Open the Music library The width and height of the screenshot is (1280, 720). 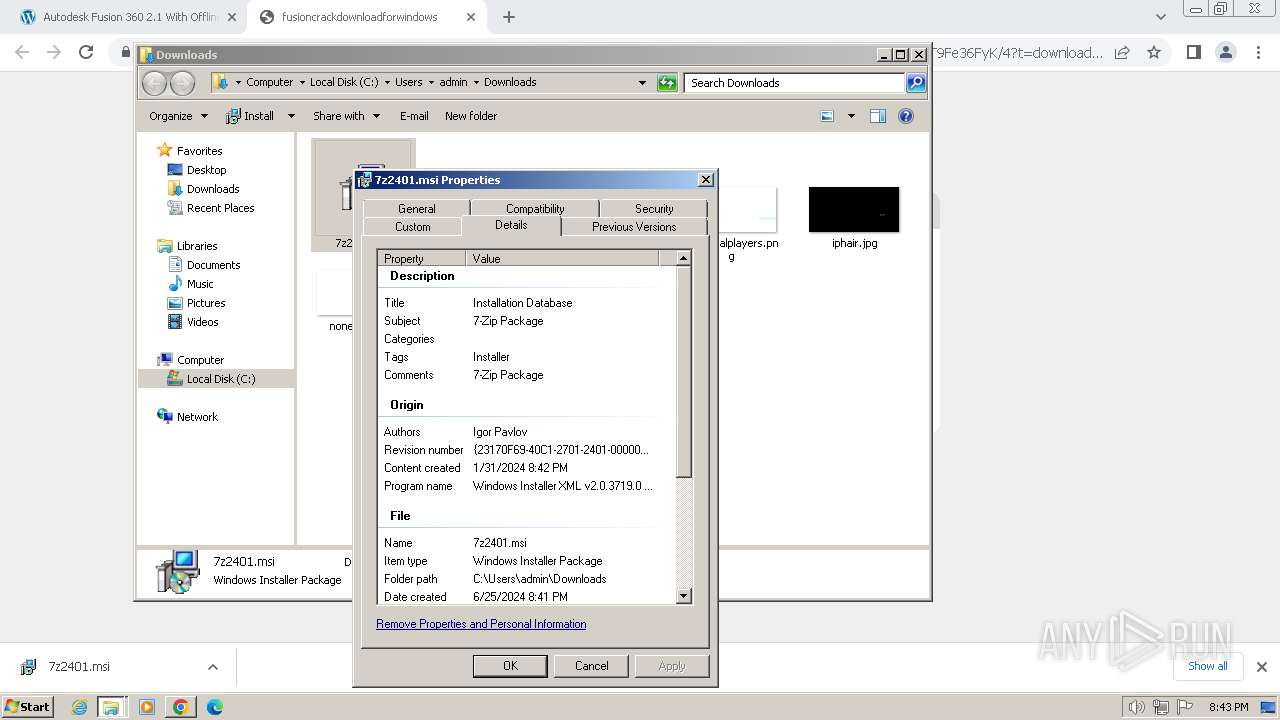(200, 284)
